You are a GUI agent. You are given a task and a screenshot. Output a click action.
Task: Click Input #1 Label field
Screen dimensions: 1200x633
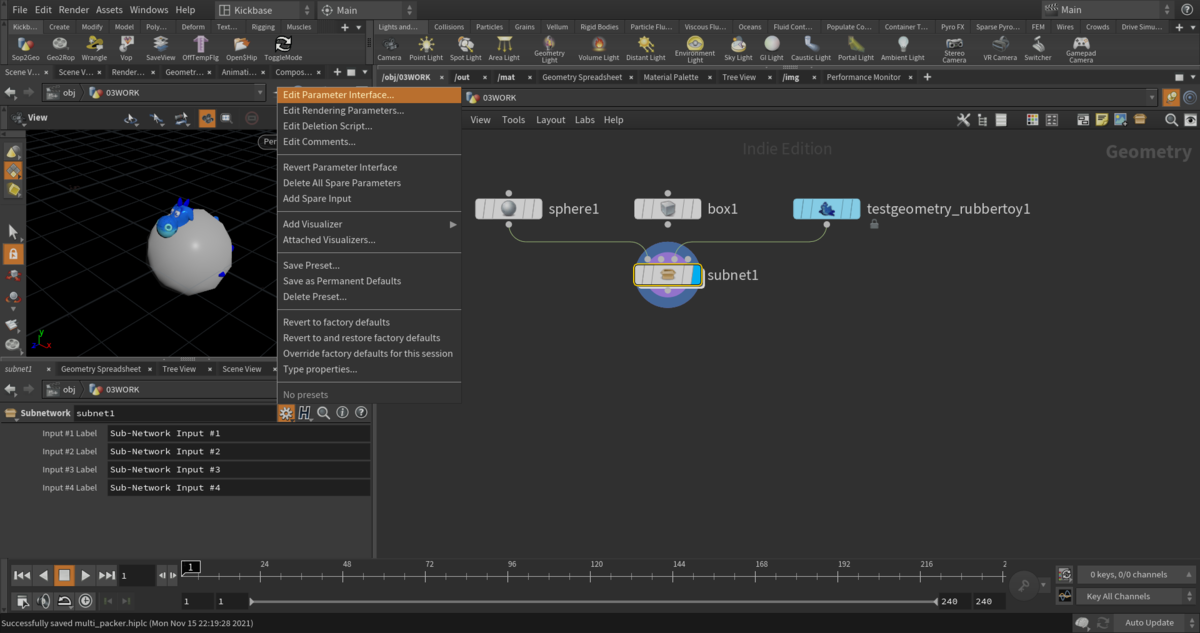pyautogui.click(x=238, y=434)
